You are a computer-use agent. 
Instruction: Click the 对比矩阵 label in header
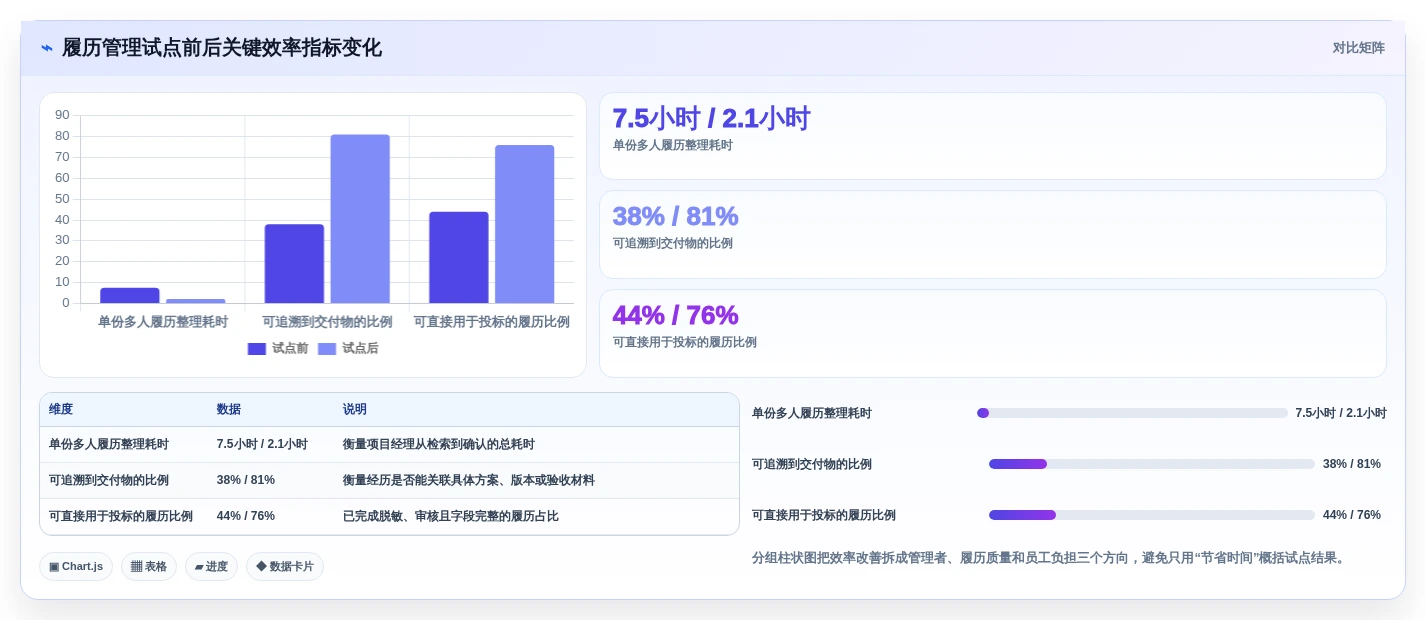1358,48
